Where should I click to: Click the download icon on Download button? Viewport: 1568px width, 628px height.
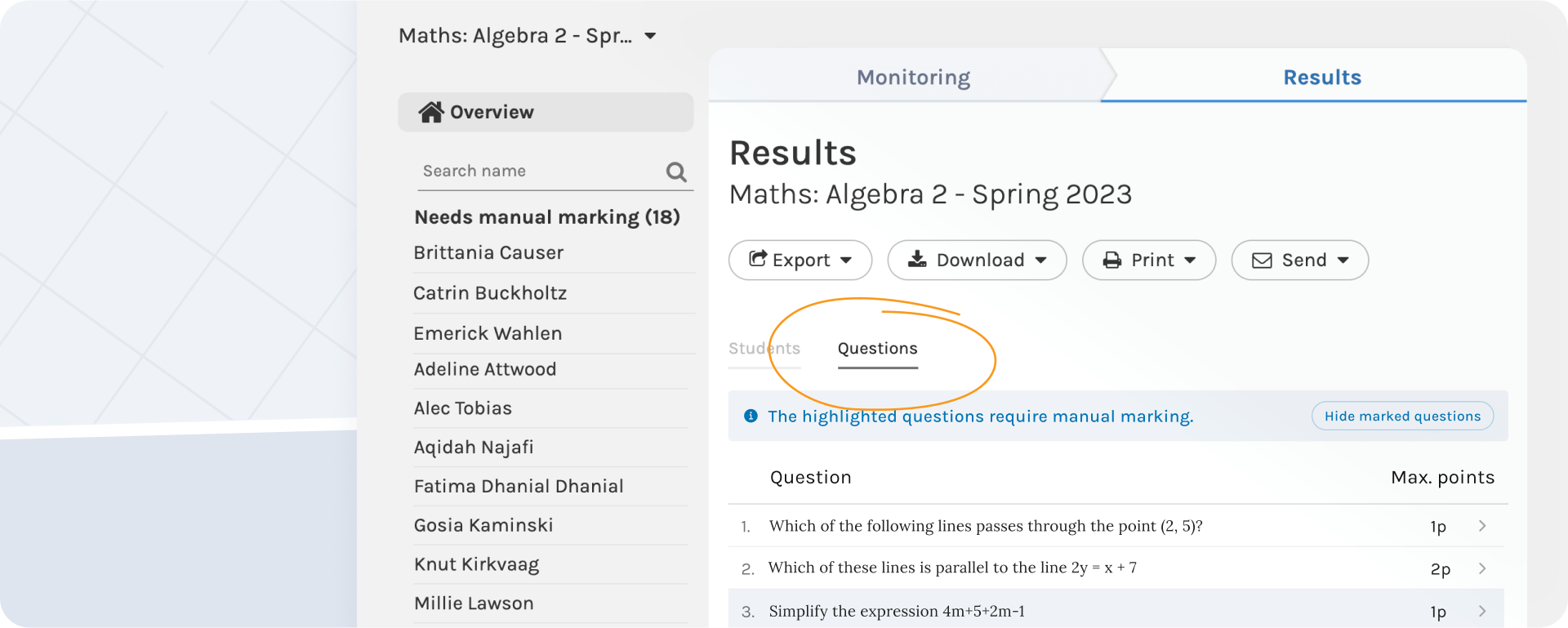click(916, 260)
